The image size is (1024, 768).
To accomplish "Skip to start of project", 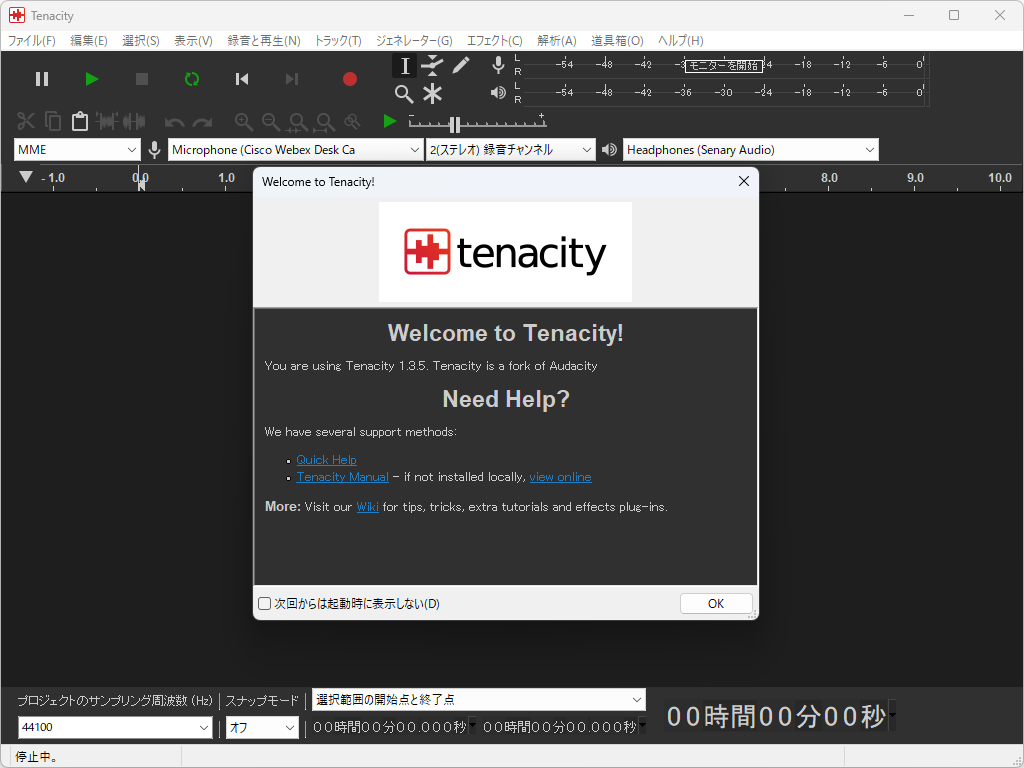I will click(242, 79).
